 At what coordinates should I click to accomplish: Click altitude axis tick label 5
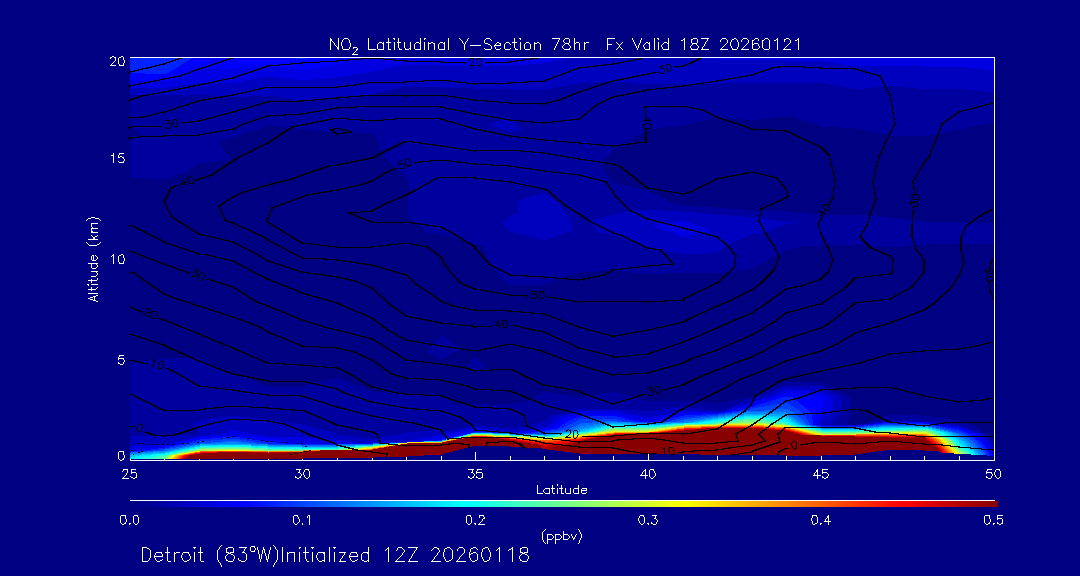pyautogui.click(x=120, y=358)
